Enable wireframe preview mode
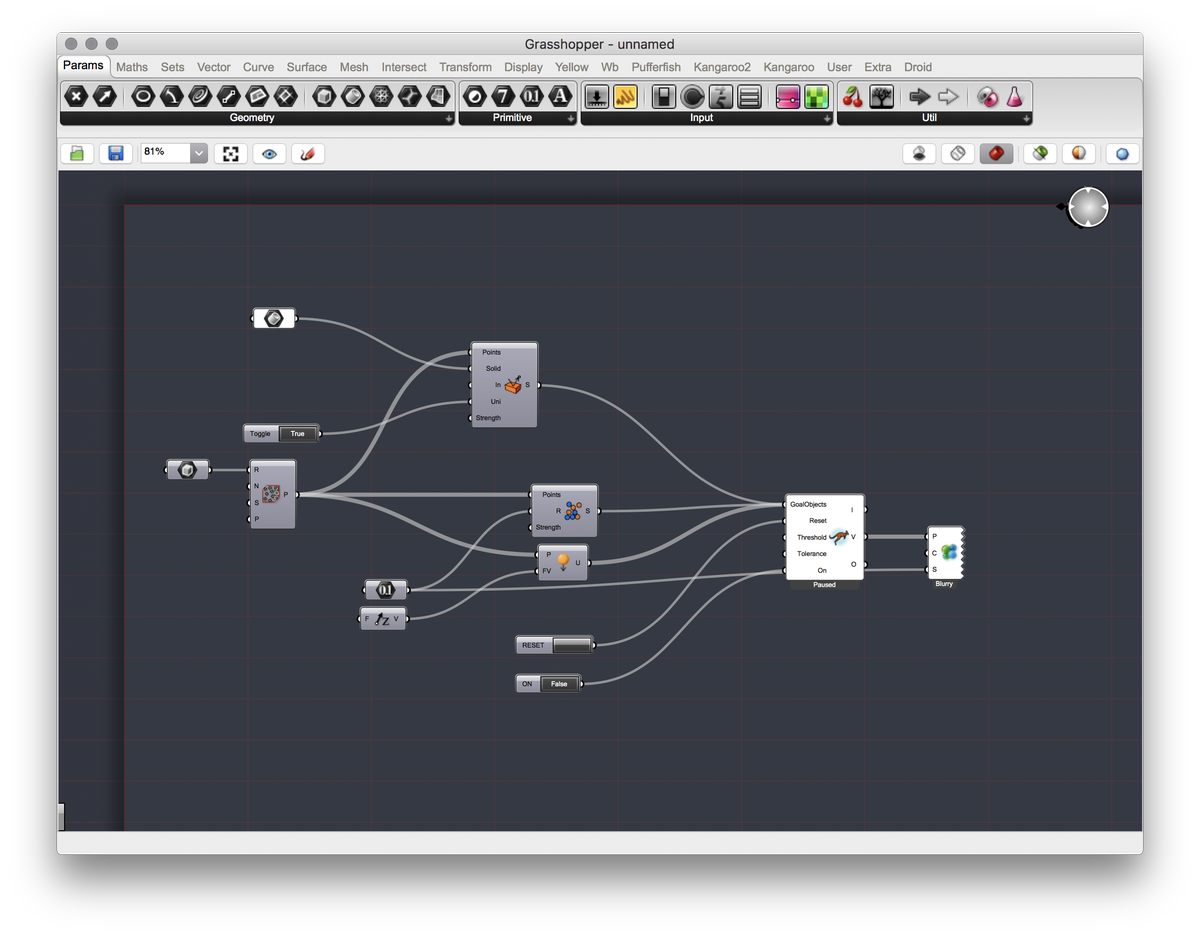The width and height of the screenshot is (1200, 936). [x=958, y=153]
